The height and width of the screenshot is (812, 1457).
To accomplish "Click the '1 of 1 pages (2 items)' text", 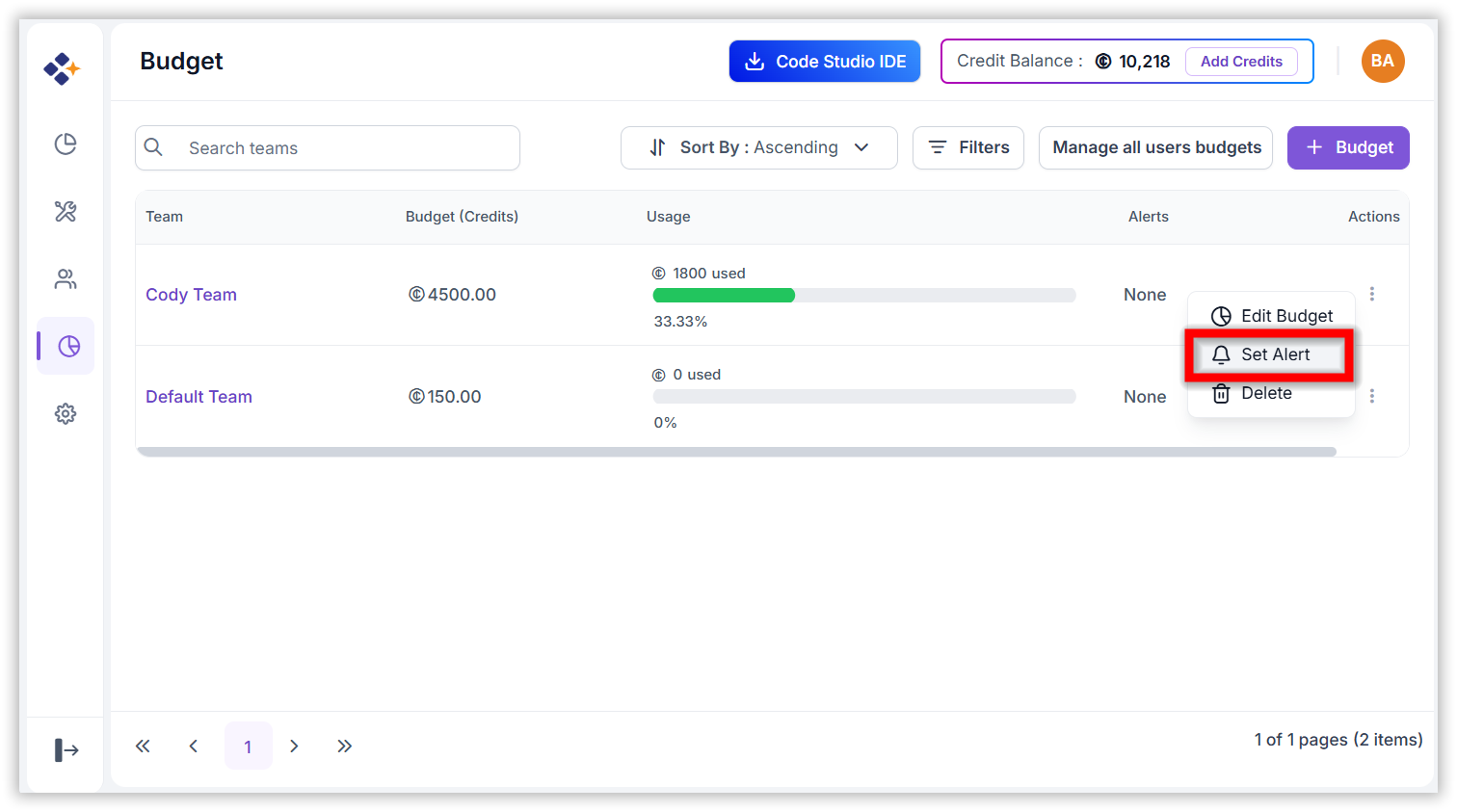I will [1338, 740].
